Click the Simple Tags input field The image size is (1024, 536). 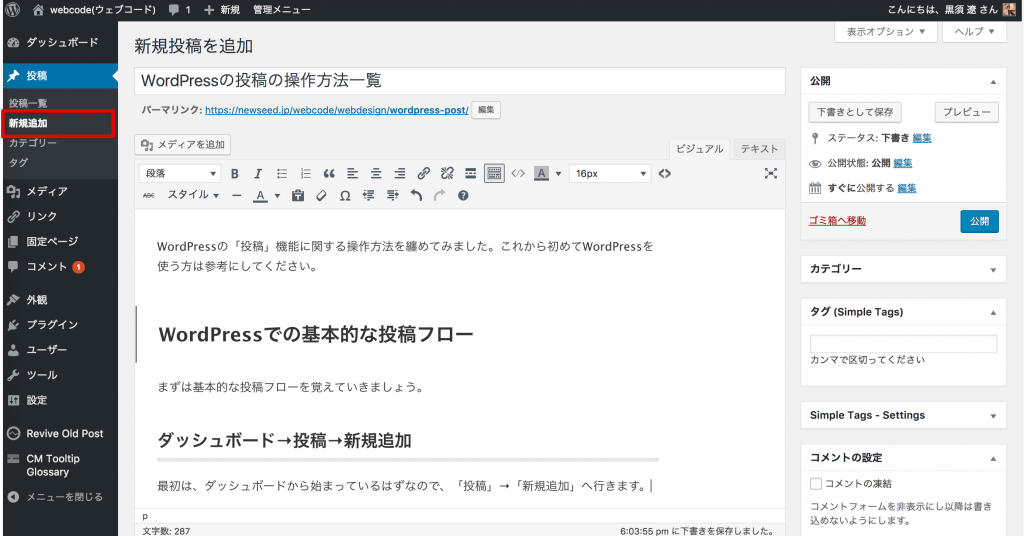(x=903, y=344)
